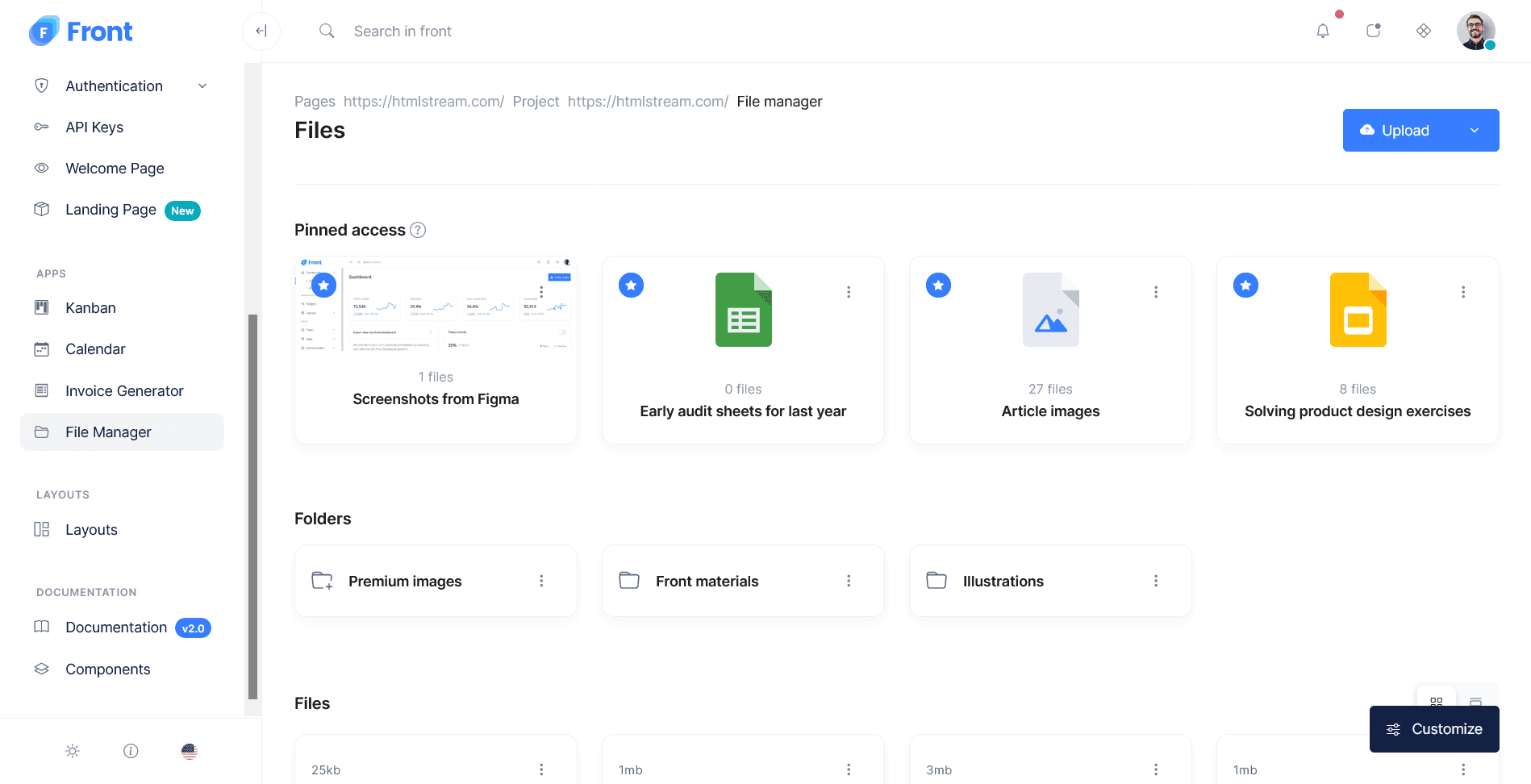This screenshot has width=1531, height=784.
Task: Open the Screenshots from Figma thumbnail
Action: pos(436,304)
